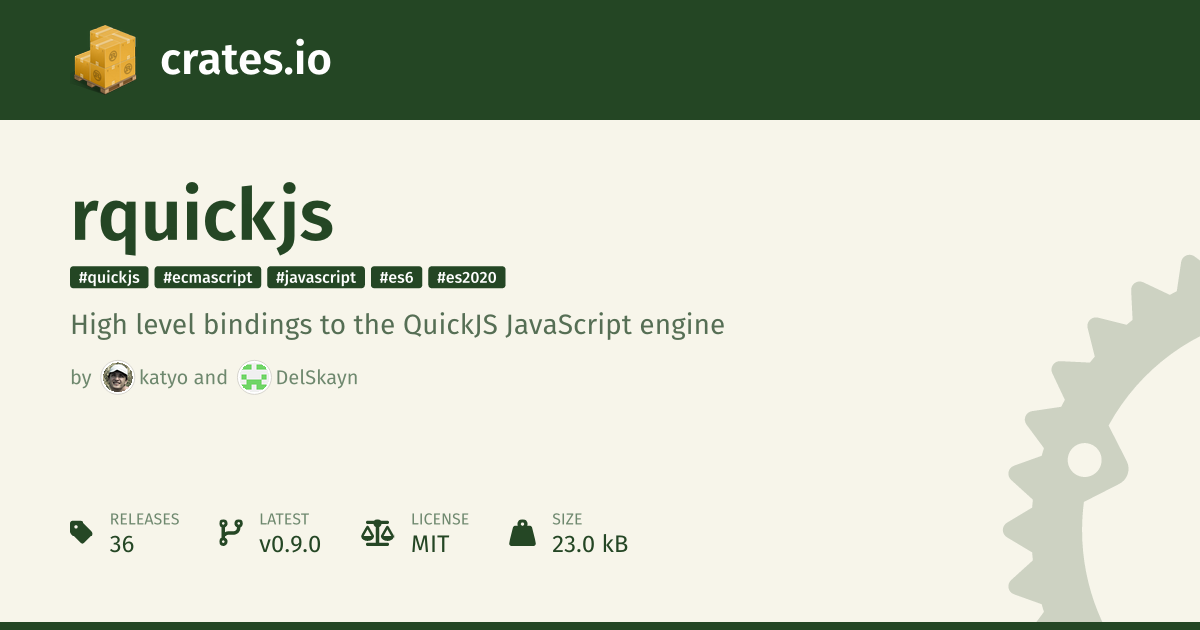Click the Latest version branch icon

230,532
